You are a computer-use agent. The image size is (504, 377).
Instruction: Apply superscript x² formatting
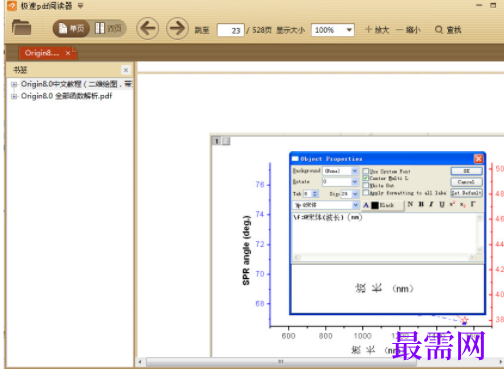pos(452,204)
